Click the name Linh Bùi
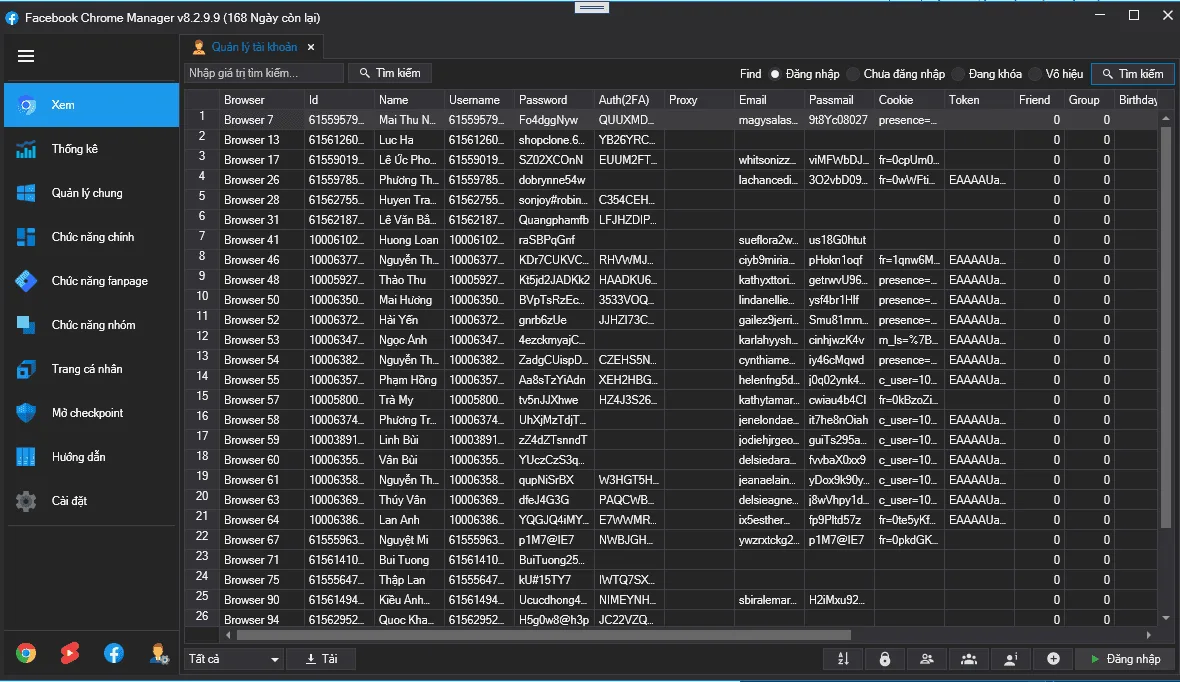This screenshot has height=682, width=1180. click(399, 440)
